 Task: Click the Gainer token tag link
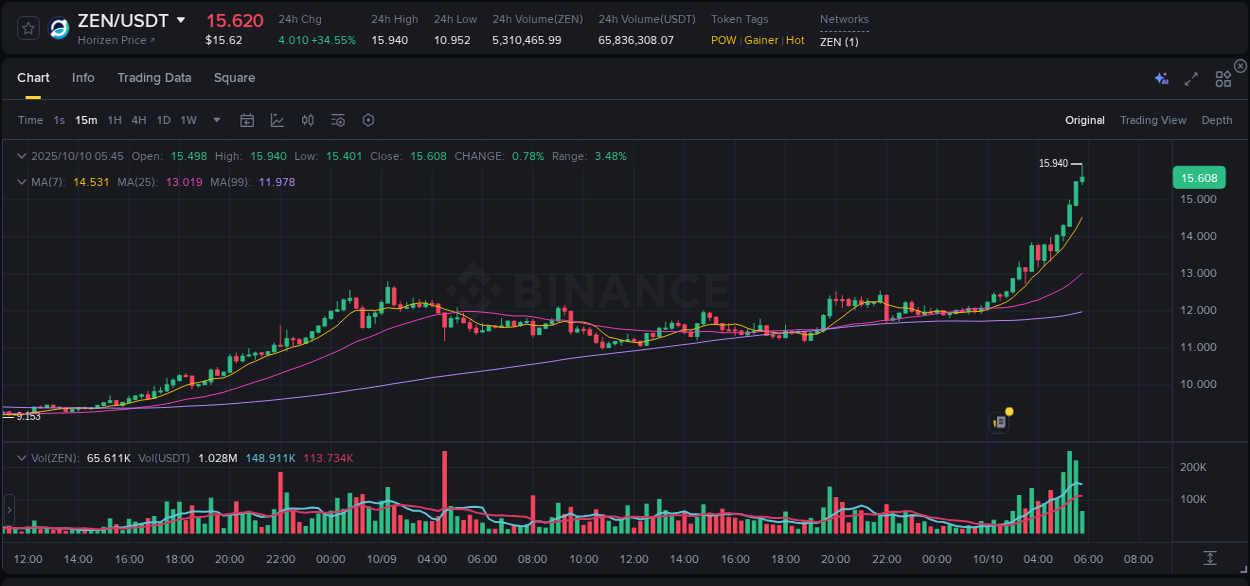tap(761, 40)
